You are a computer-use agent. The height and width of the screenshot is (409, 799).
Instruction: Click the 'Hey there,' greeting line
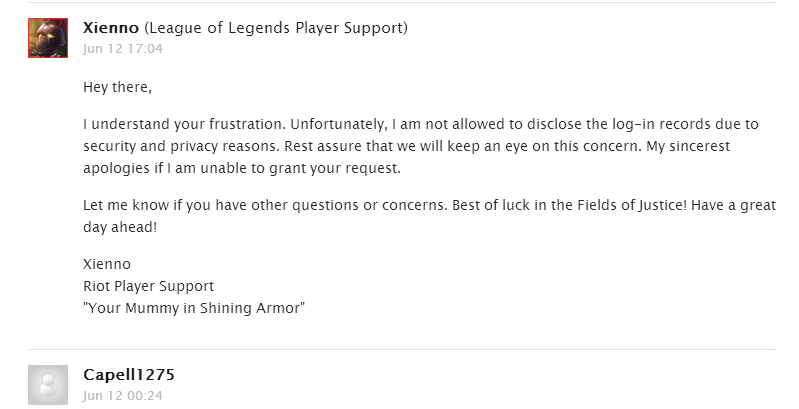pyautogui.click(x=117, y=88)
